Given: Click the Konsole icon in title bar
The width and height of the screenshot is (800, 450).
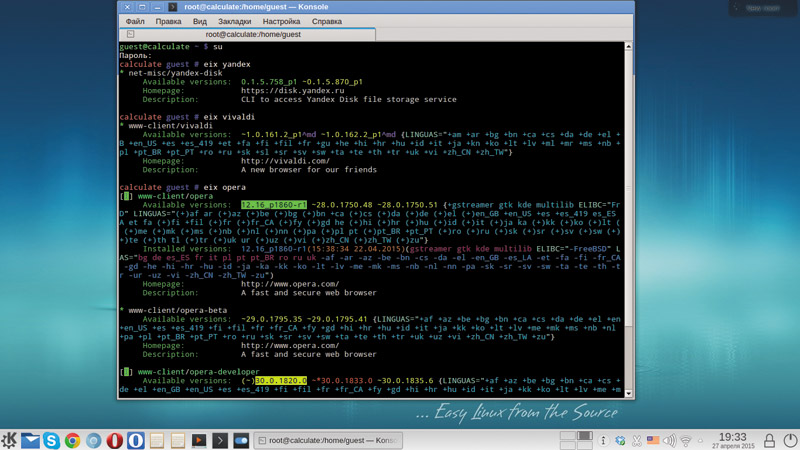Looking at the screenshot, I should click(x=172, y=7).
